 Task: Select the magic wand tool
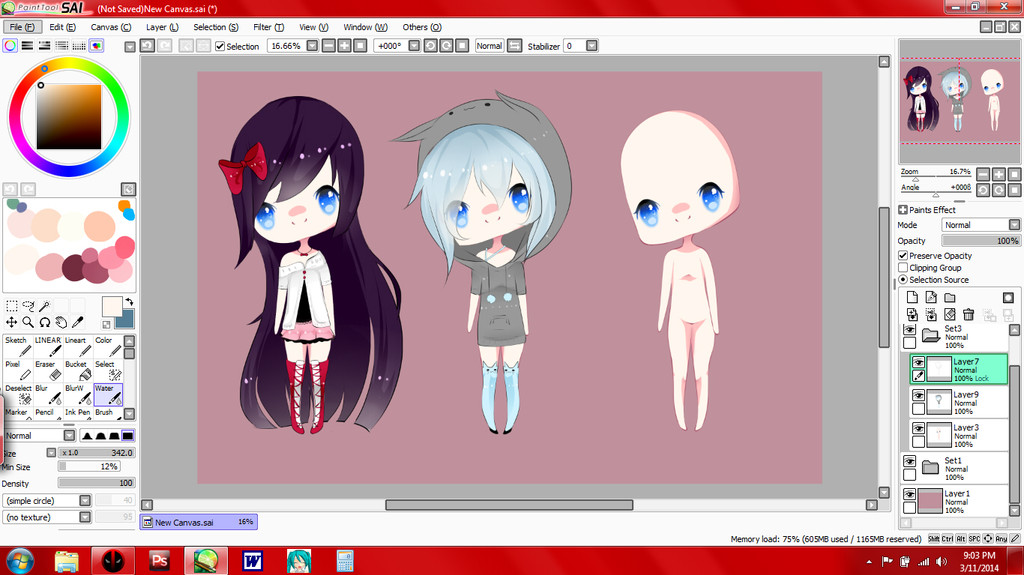coord(44,306)
